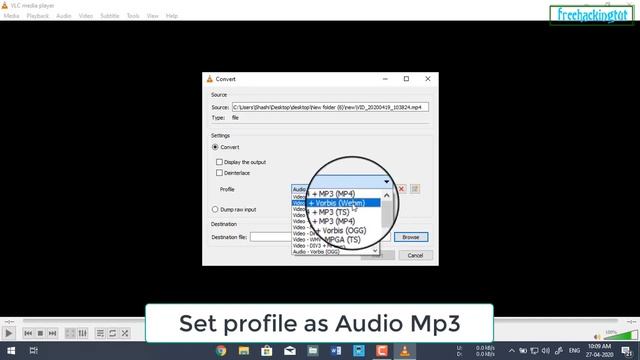This screenshot has height=360, width=640.
Task: Click the Source path field
Action: [x=330, y=107]
